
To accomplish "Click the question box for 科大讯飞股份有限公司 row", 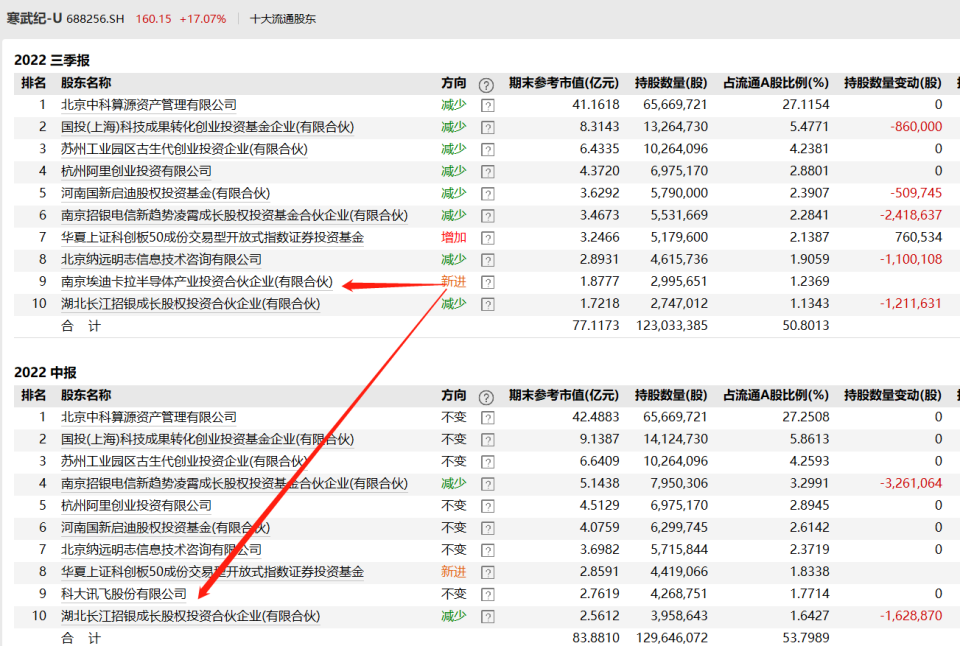I will tap(488, 594).
